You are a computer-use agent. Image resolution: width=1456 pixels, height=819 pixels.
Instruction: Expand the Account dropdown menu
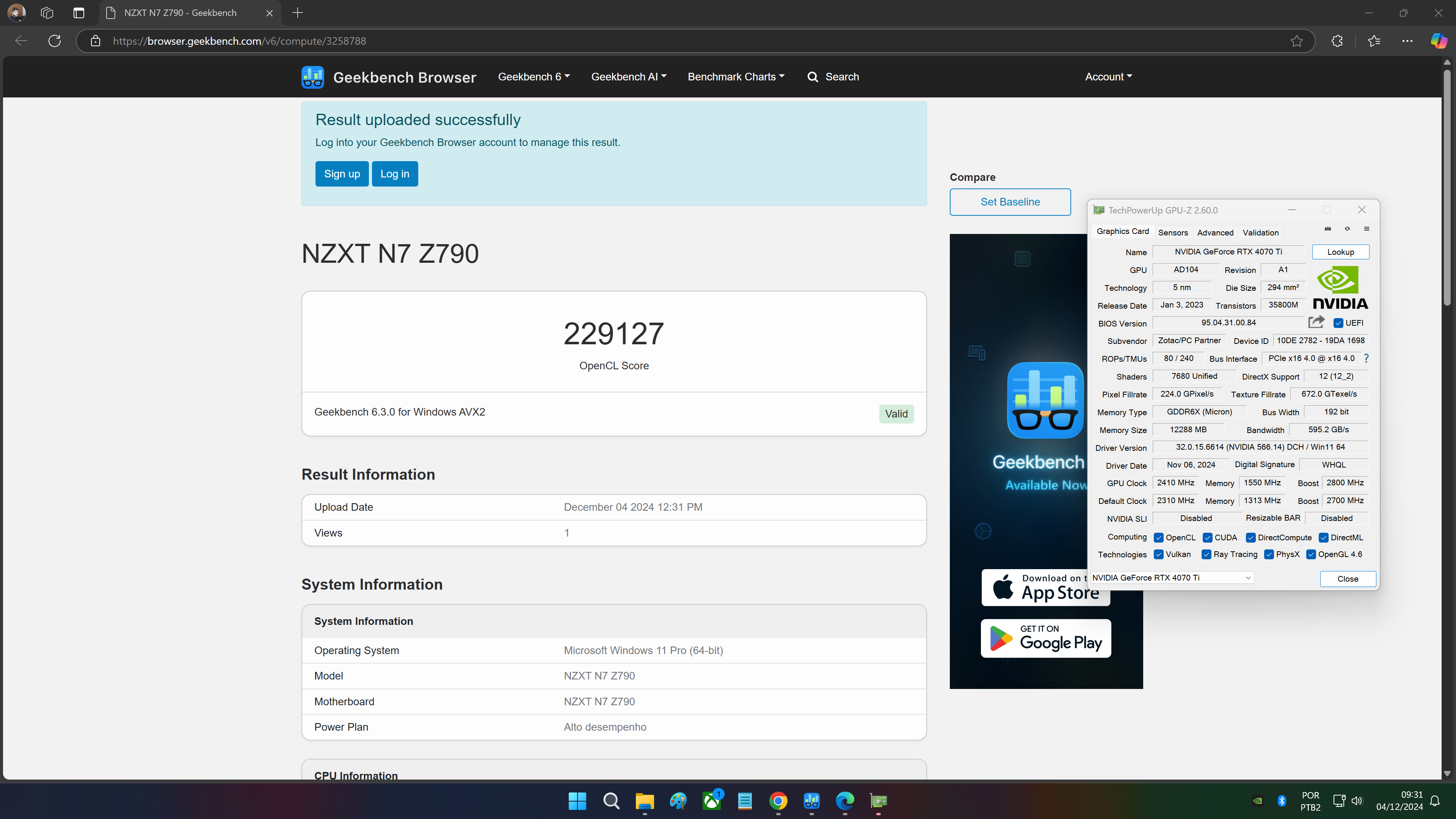pos(1108,77)
